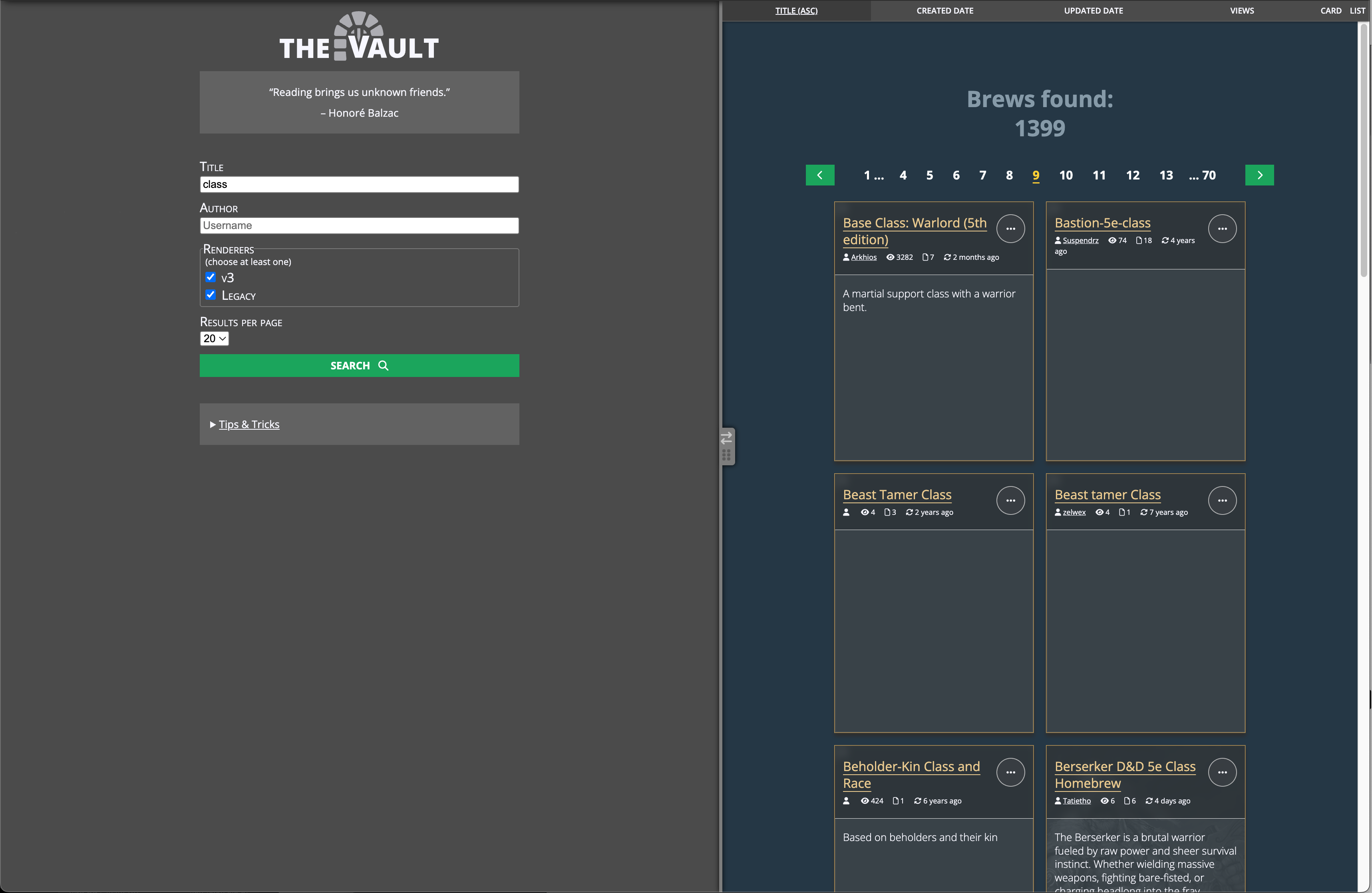Click the next page arrow button
Viewport: 1372px width, 893px height.
(x=1259, y=175)
